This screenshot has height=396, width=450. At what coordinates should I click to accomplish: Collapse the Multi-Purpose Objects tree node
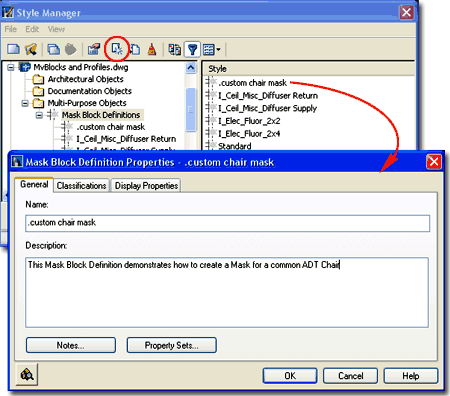coord(25,103)
